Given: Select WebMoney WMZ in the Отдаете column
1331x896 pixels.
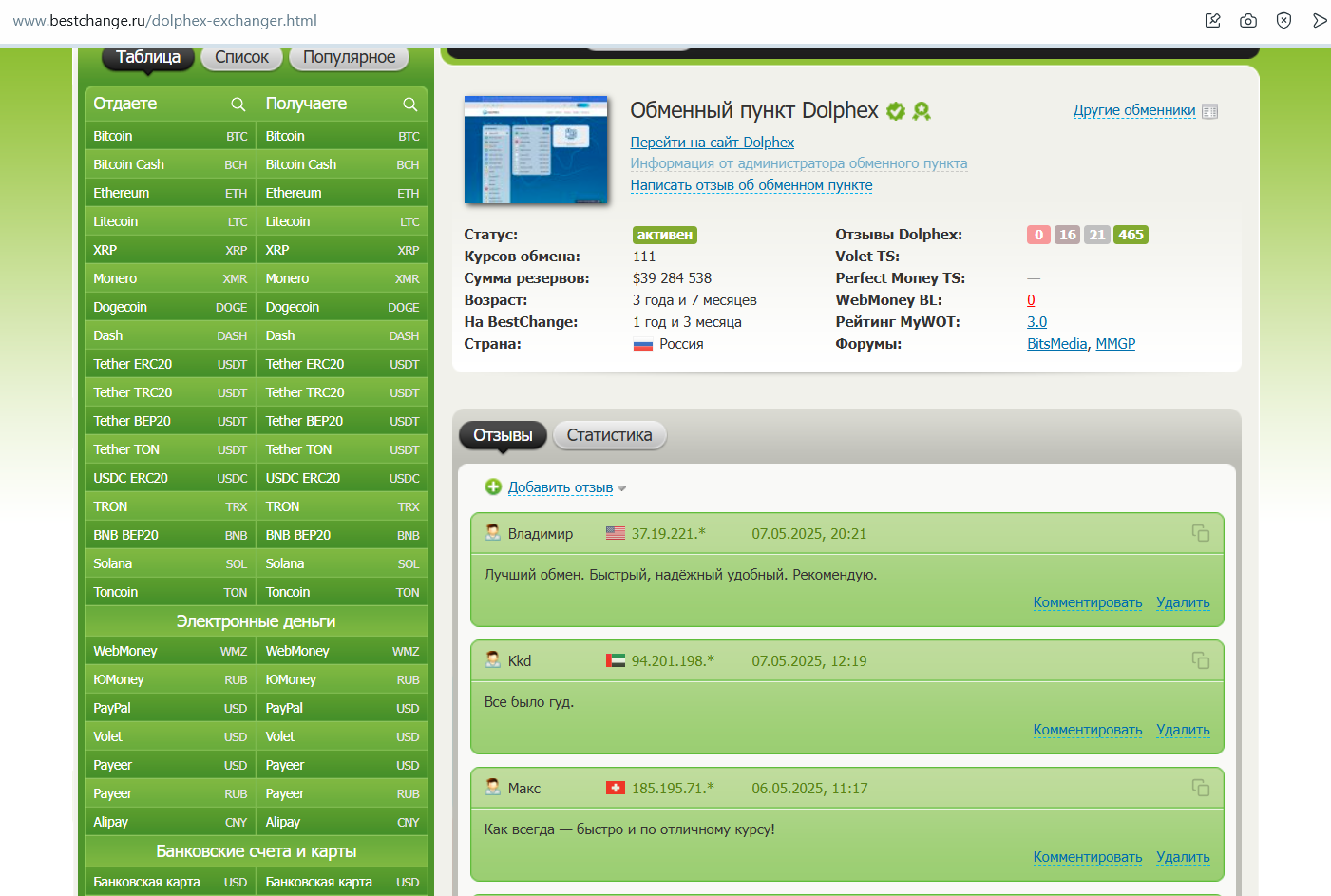Looking at the screenshot, I should click(170, 651).
